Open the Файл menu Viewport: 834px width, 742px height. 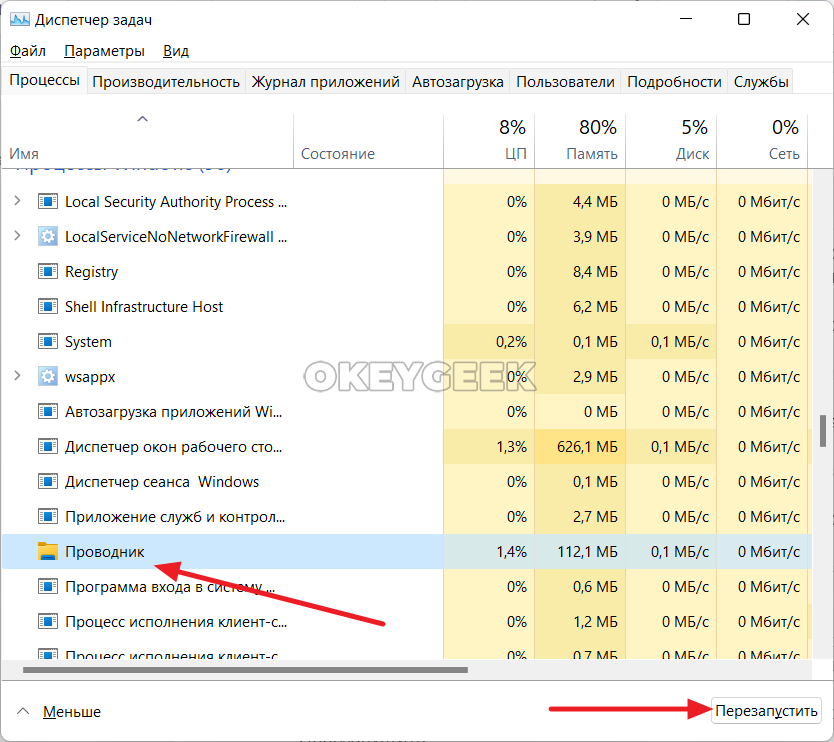point(28,51)
